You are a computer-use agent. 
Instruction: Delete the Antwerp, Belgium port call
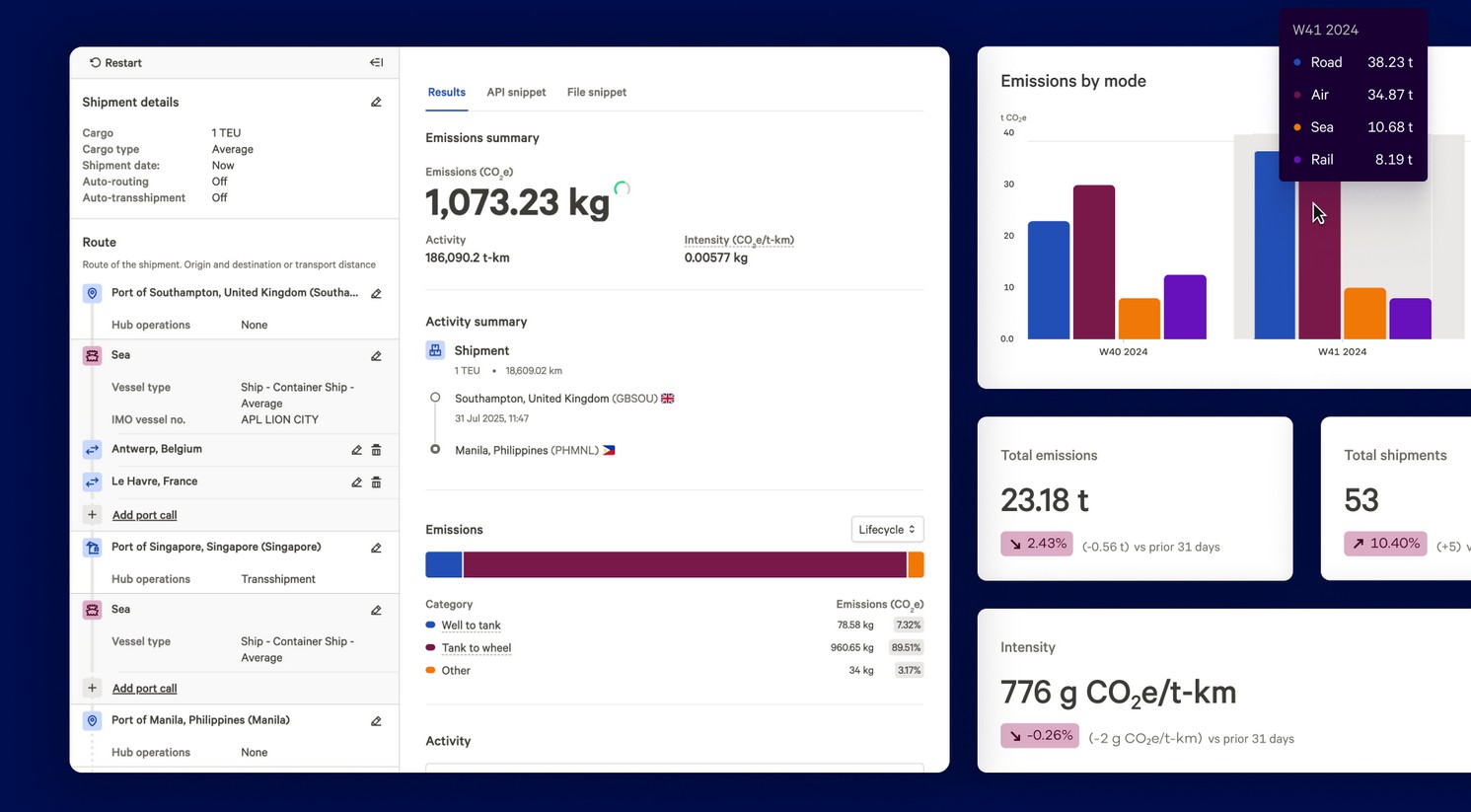[376, 450]
